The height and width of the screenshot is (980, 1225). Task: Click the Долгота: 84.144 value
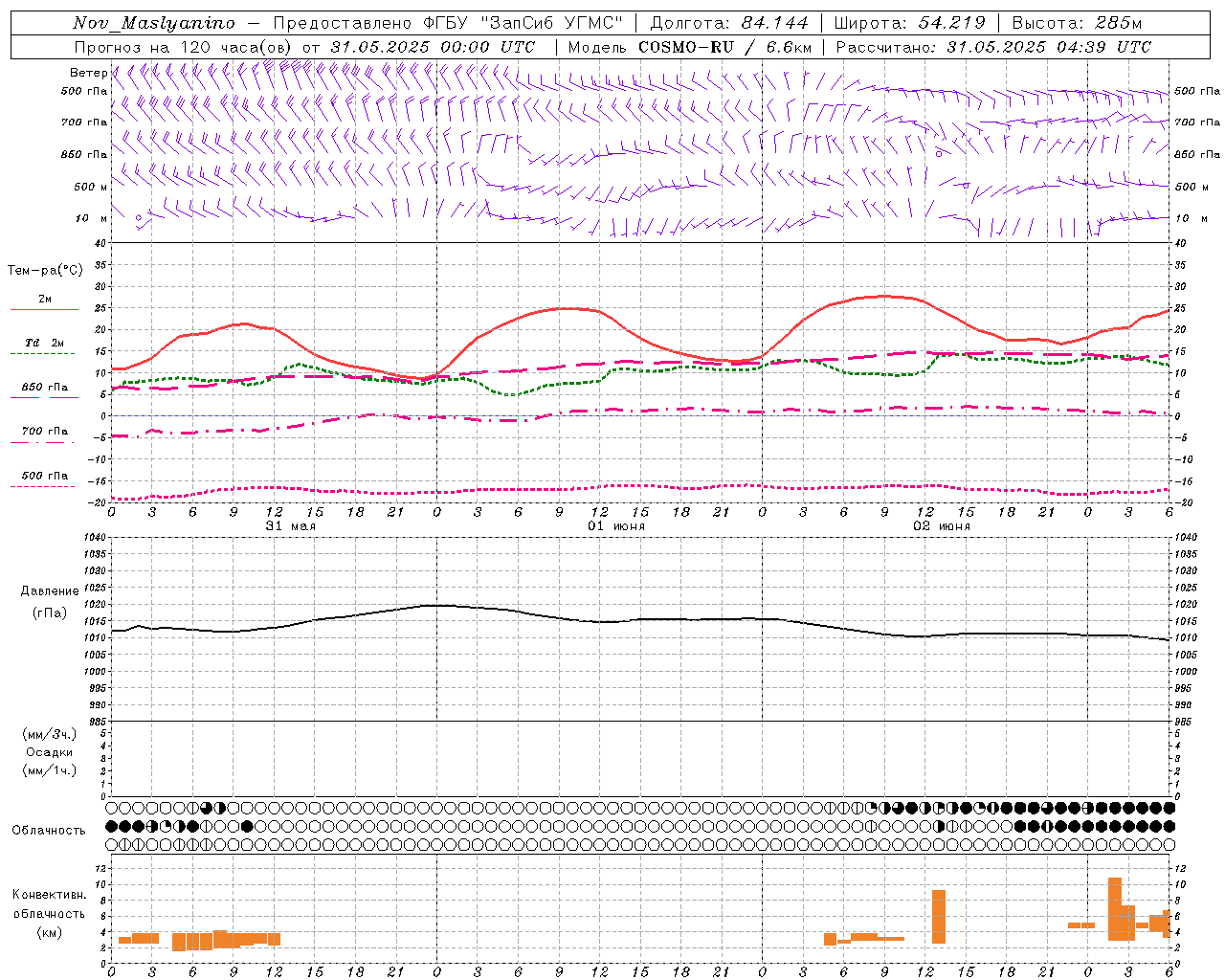point(729,23)
